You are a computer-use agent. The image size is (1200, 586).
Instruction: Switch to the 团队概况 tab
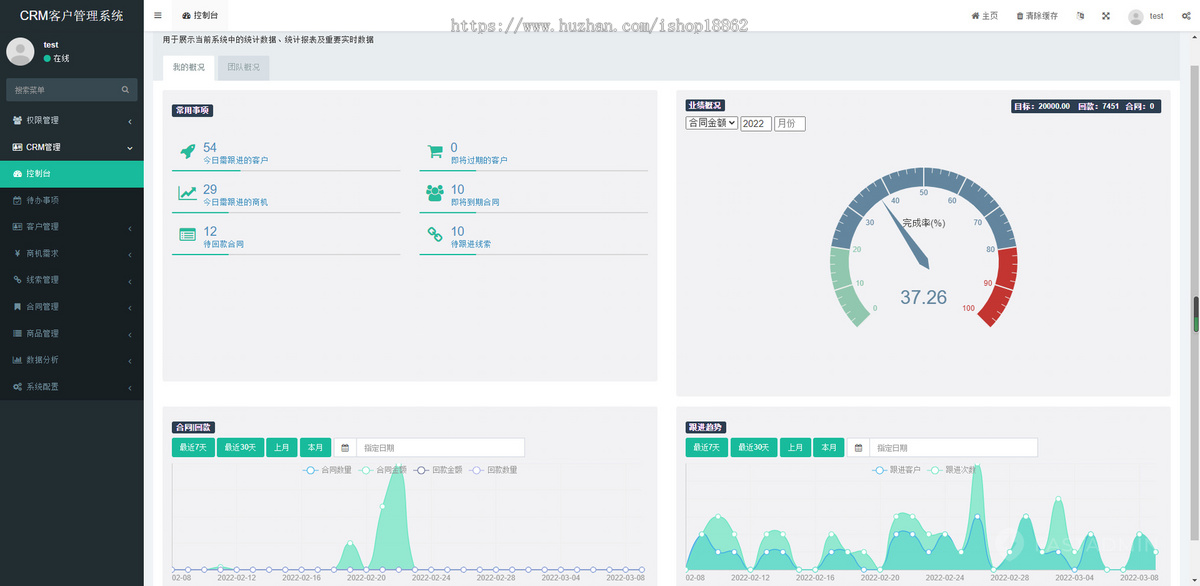pyautogui.click(x=243, y=68)
